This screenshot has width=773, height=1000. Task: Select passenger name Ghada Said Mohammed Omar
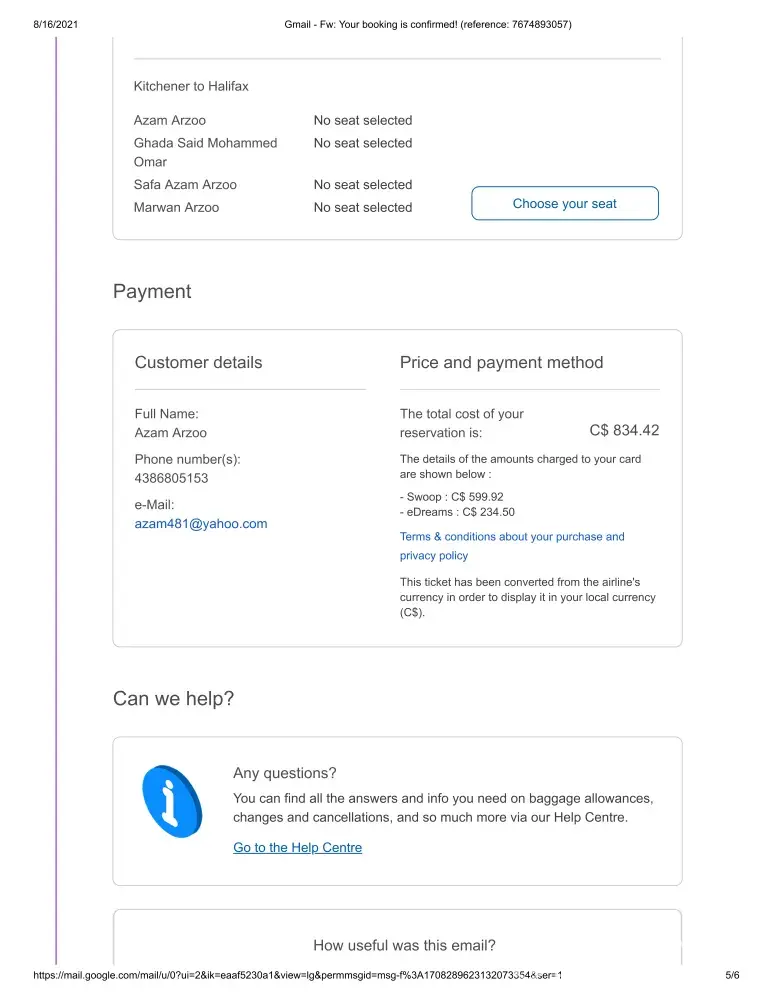tap(205, 152)
